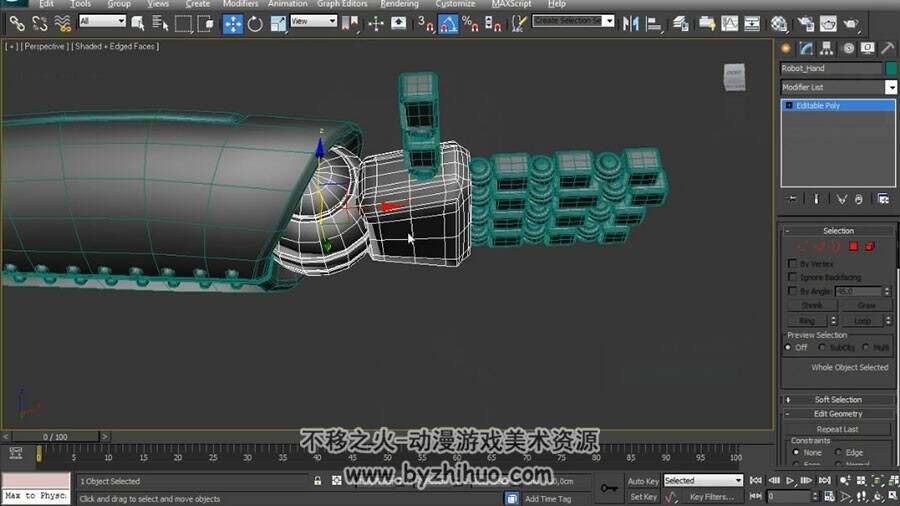The width and height of the screenshot is (900, 506).
Task: Select Element sub-object level icon
Action: point(870,246)
